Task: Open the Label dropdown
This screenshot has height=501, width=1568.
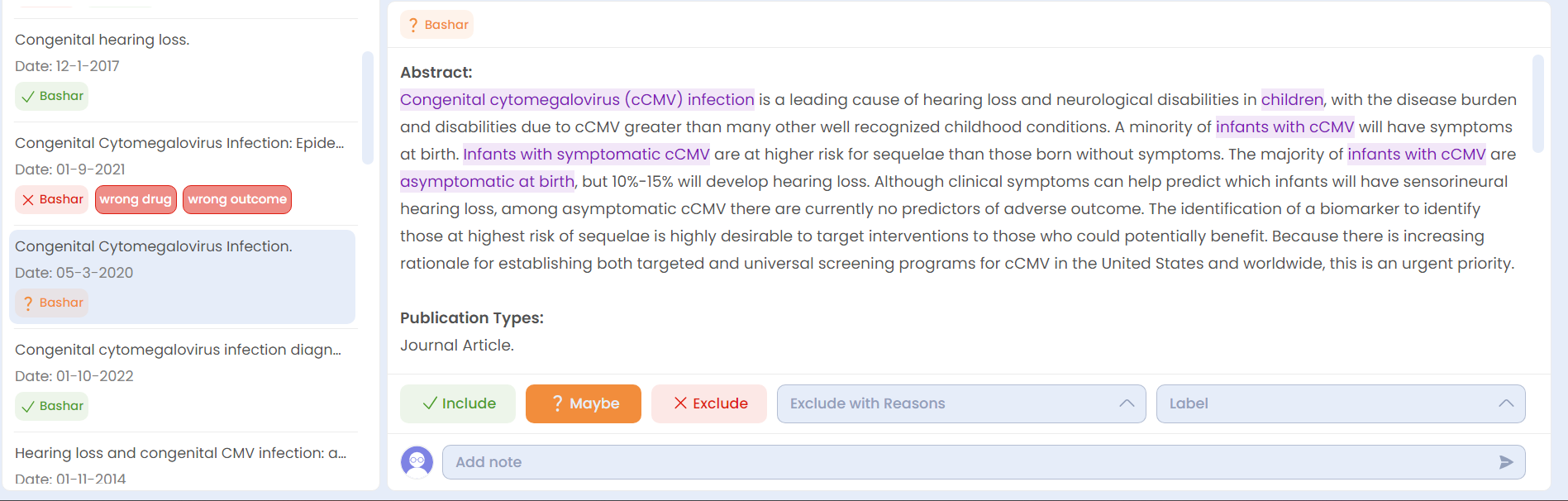Action: click(1341, 403)
